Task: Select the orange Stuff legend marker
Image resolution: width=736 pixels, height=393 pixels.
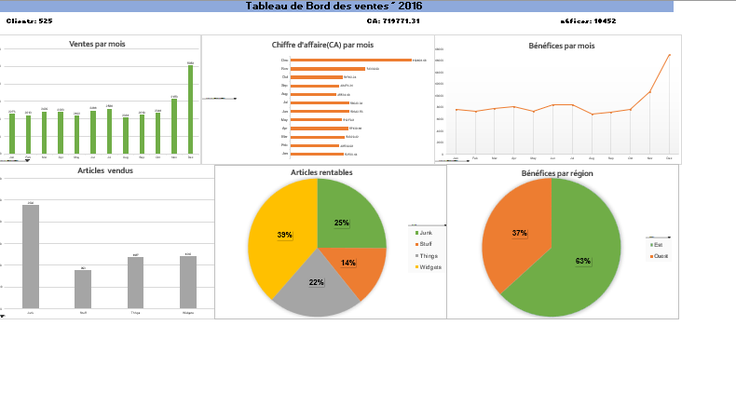Action: [416, 244]
